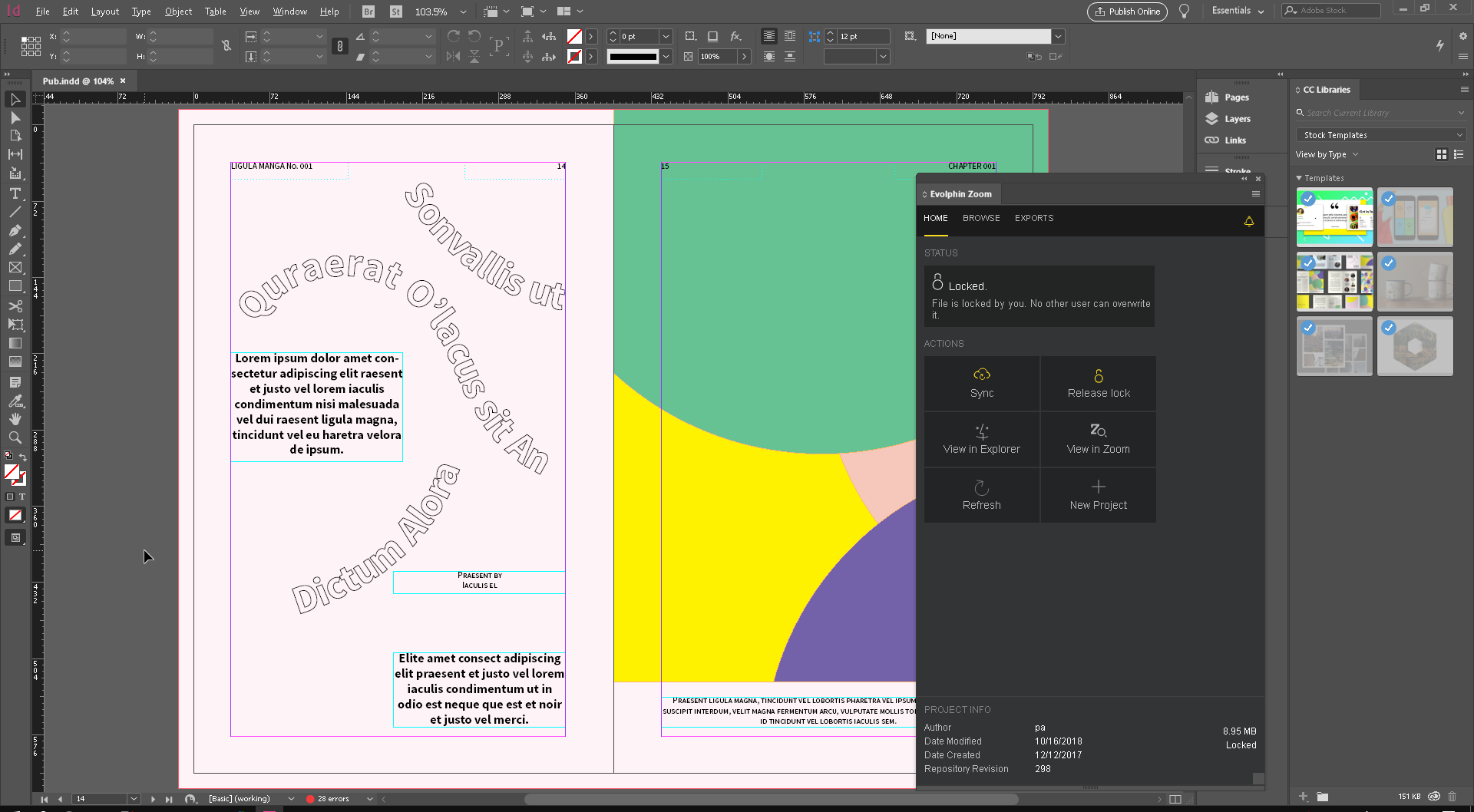Open the Layers panel

tap(1228, 119)
